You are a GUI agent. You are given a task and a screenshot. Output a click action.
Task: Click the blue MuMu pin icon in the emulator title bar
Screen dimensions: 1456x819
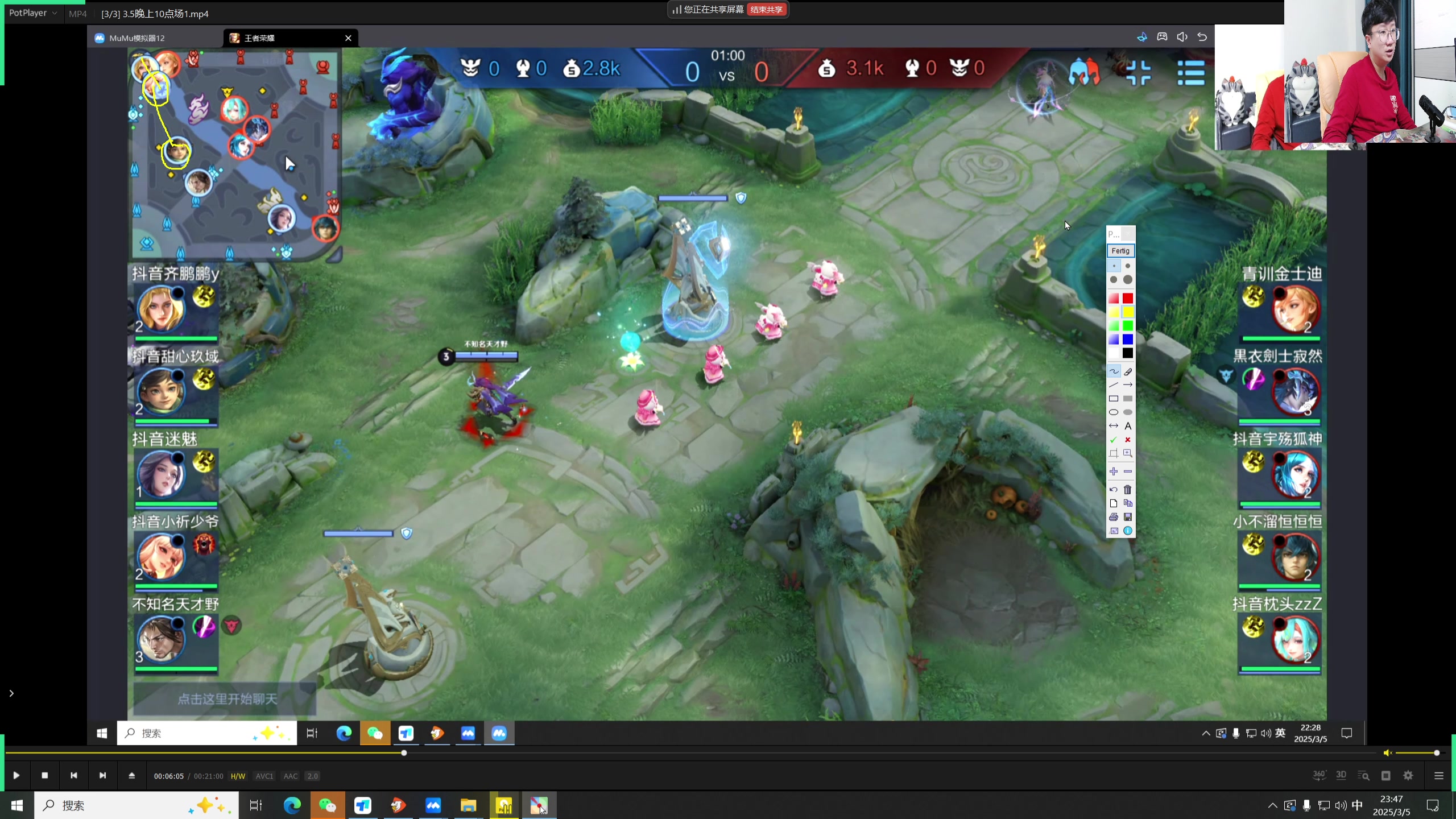pos(1142,37)
